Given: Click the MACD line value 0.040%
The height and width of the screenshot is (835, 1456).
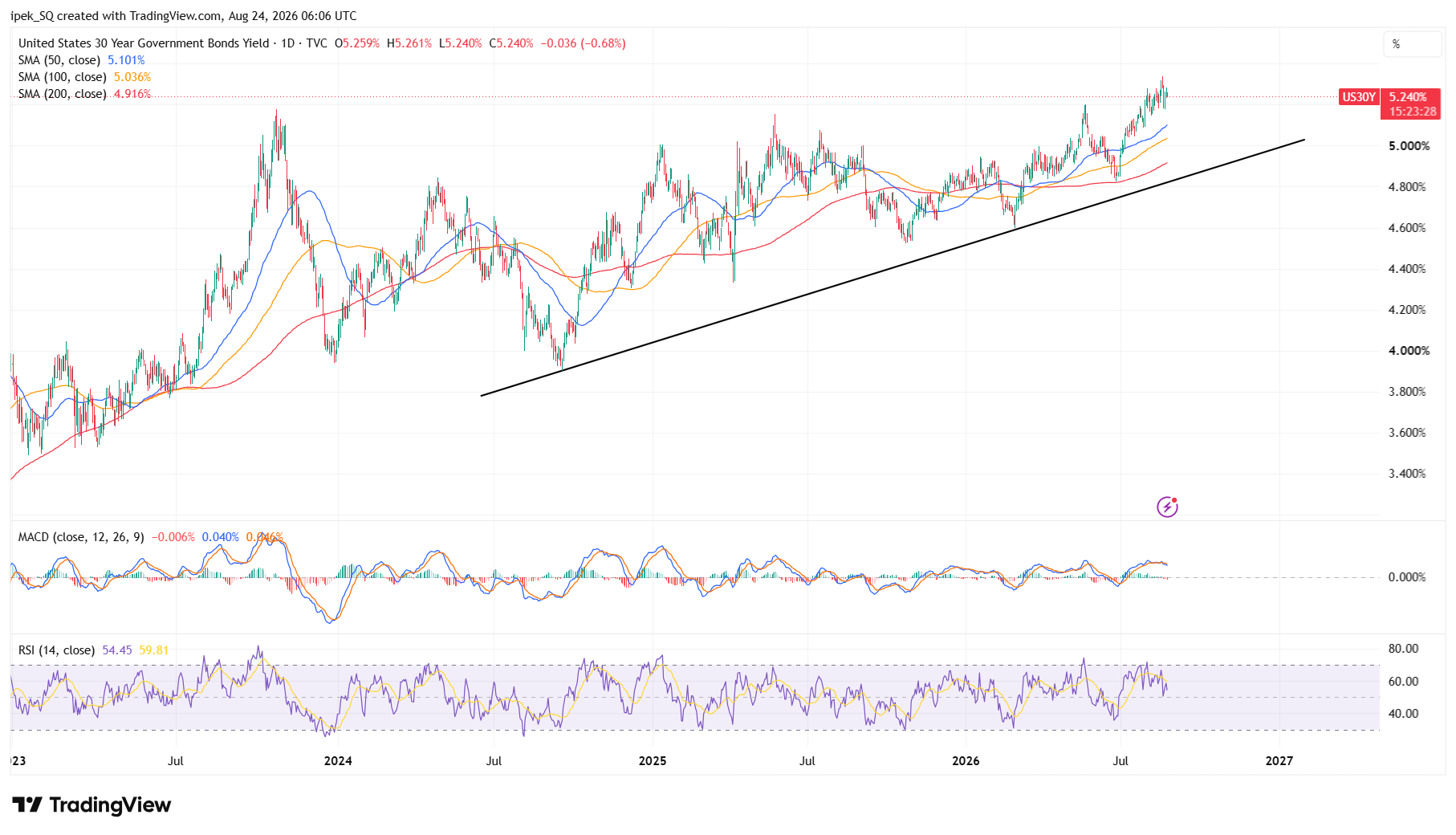Looking at the screenshot, I should pos(220,537).
